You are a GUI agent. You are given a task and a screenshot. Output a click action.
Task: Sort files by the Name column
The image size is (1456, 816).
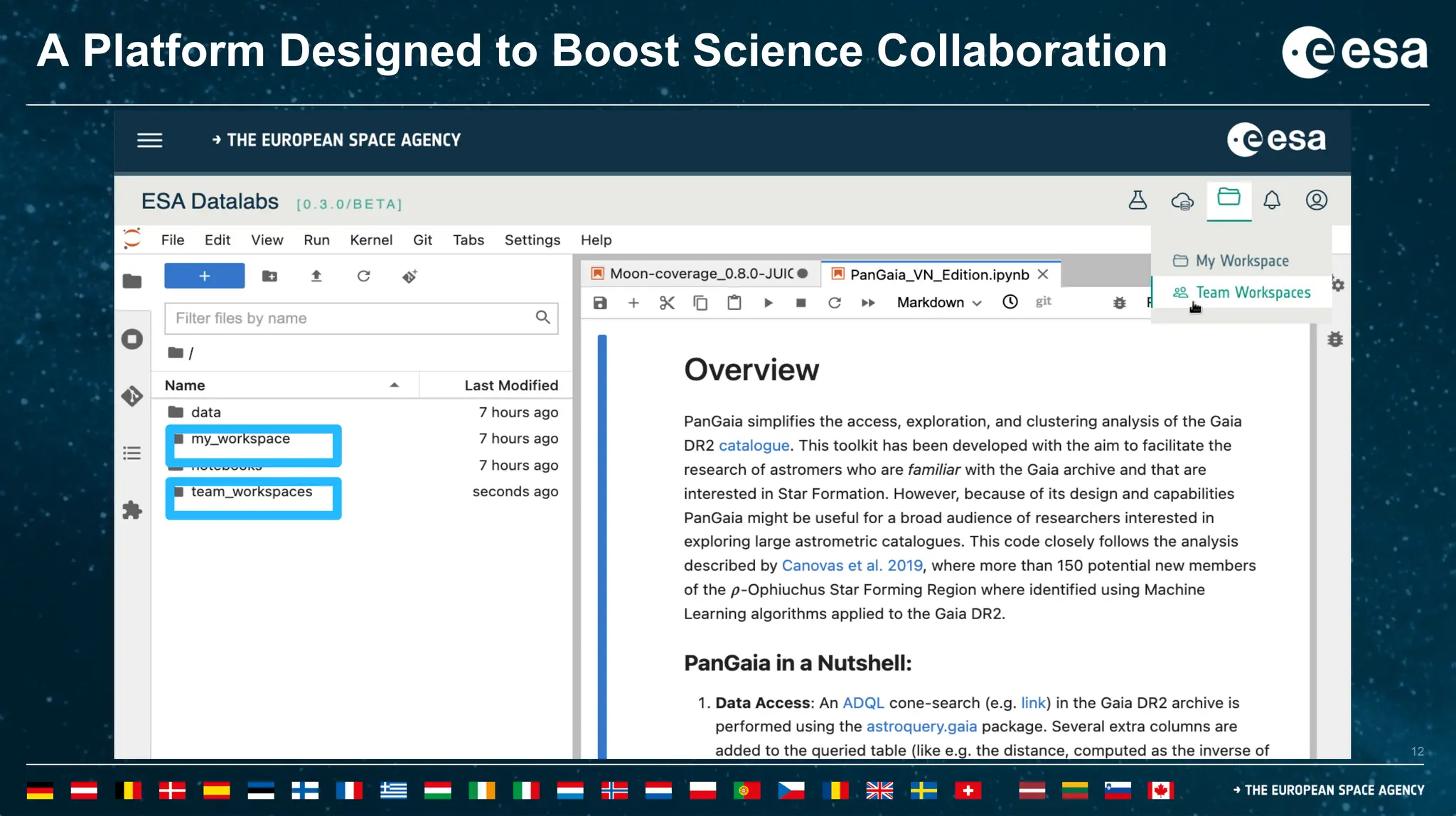tap(284, 385)
